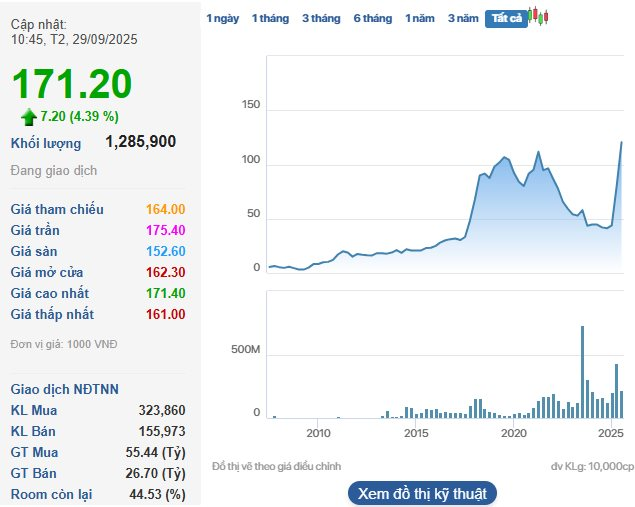
Task: Select the Tất cả range tab
Action: [x=506, y=19]
